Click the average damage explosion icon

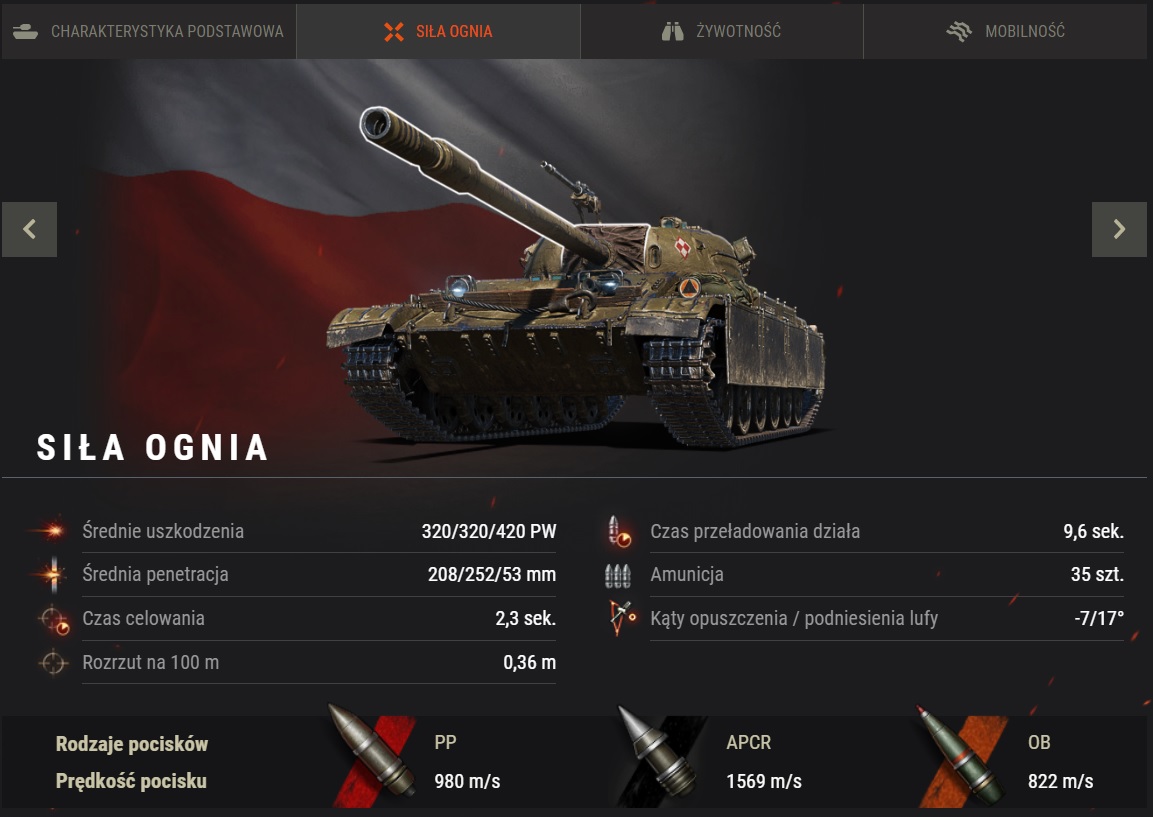coord(49,530)
